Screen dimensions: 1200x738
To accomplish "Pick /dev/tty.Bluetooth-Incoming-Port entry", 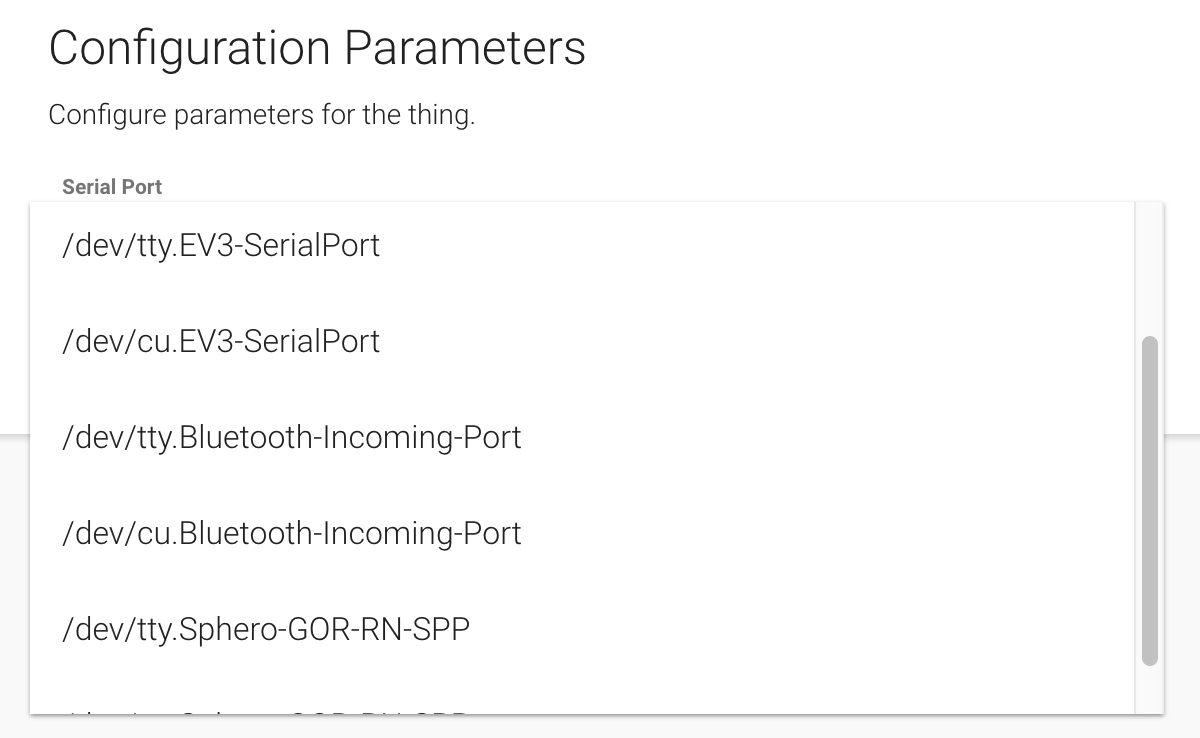I will click(291, 438).
